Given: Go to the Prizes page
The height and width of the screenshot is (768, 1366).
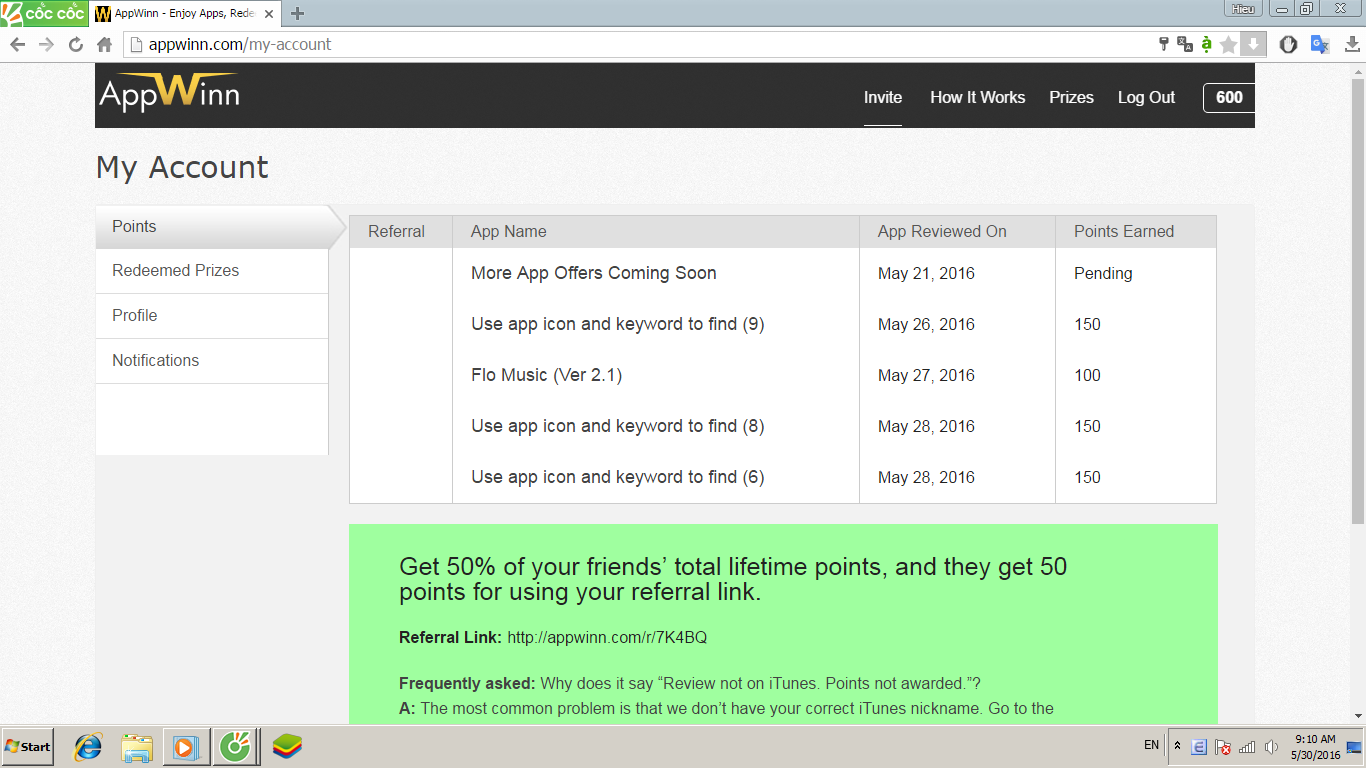Looking at the screenshot, I should click(1071, 97).
